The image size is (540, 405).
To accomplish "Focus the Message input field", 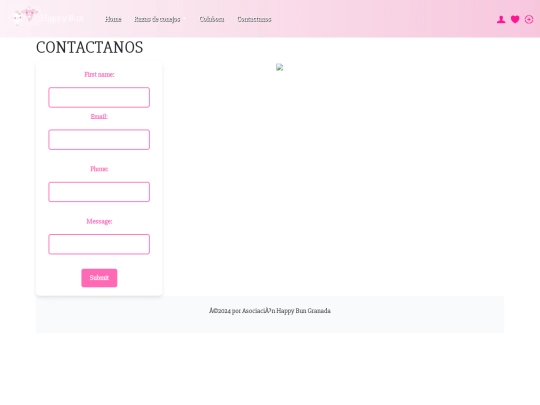I will click(99, 244).
